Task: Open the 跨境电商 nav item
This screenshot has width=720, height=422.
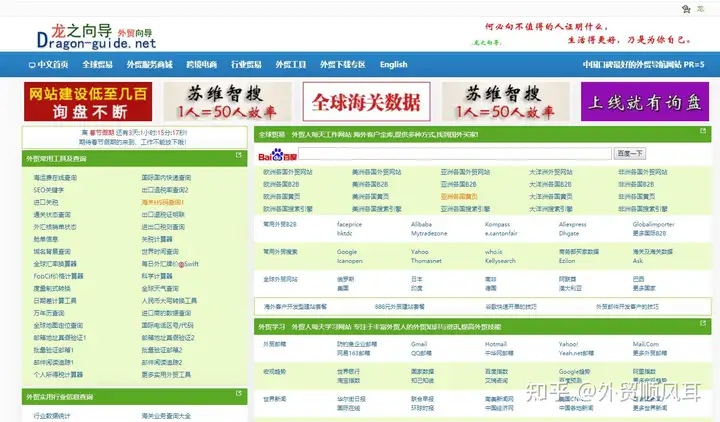Action: (x=202, y=65)
